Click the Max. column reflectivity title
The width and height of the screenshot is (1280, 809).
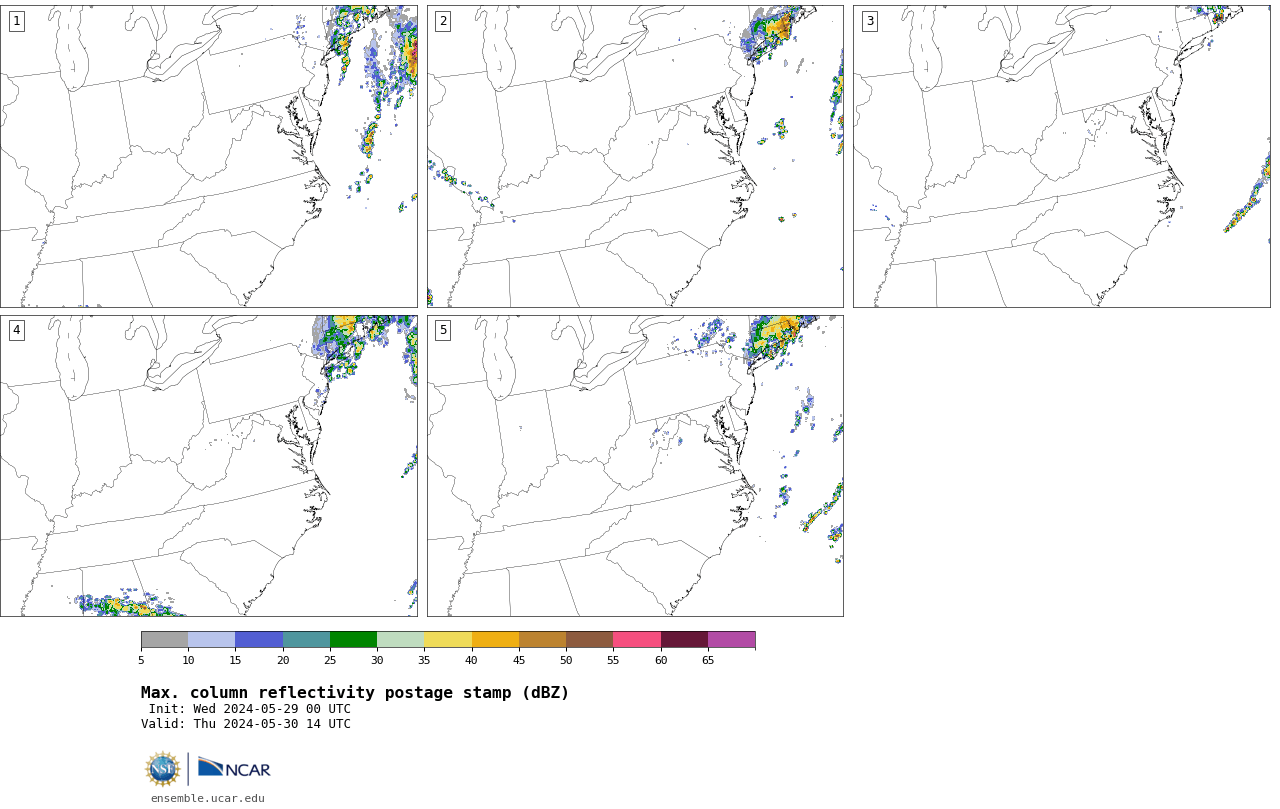(355, 693)
